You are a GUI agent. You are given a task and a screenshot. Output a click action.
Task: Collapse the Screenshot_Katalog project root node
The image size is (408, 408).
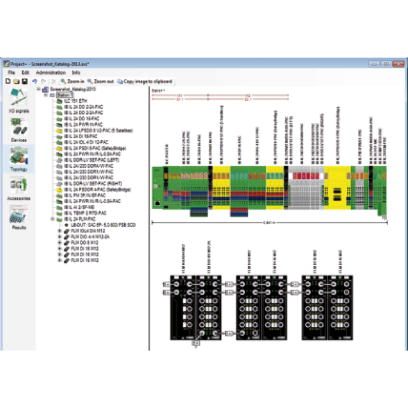[39, 89]
